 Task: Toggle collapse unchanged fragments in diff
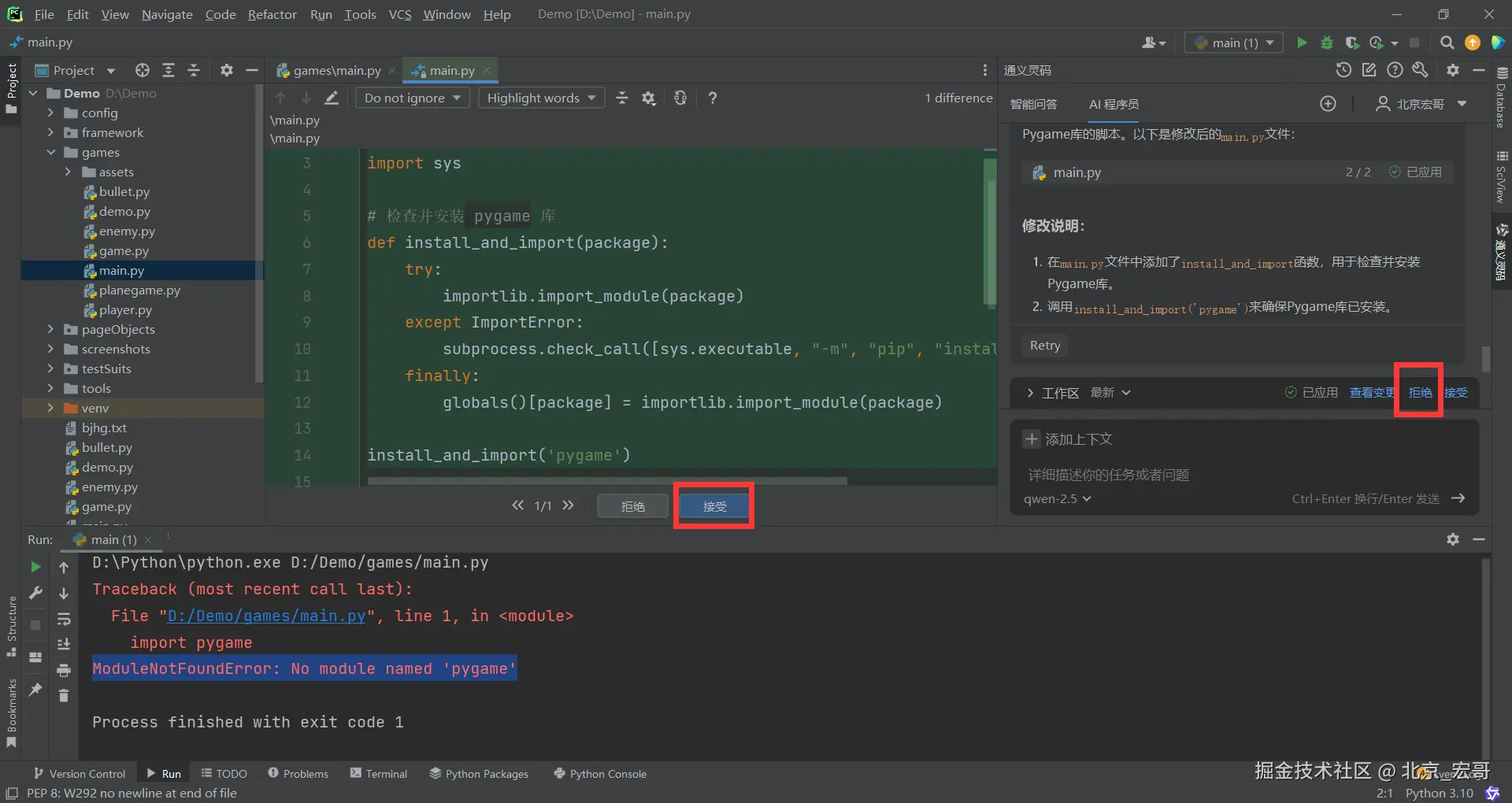point(622,98)
